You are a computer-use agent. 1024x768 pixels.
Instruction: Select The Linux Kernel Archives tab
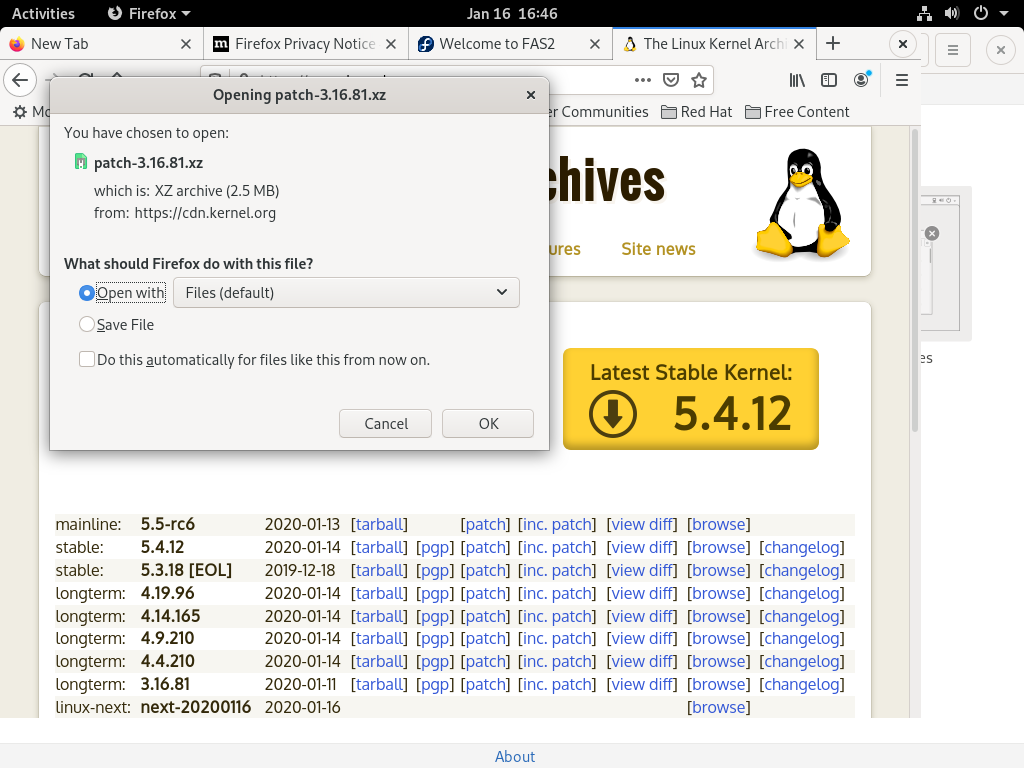pos(714,44)
